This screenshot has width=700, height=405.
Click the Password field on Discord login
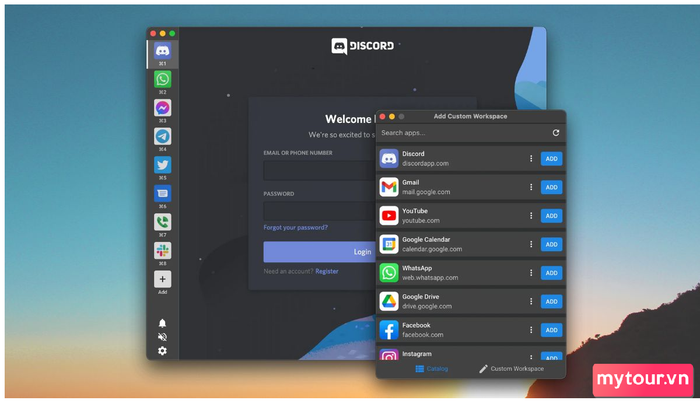click(320, 211)
